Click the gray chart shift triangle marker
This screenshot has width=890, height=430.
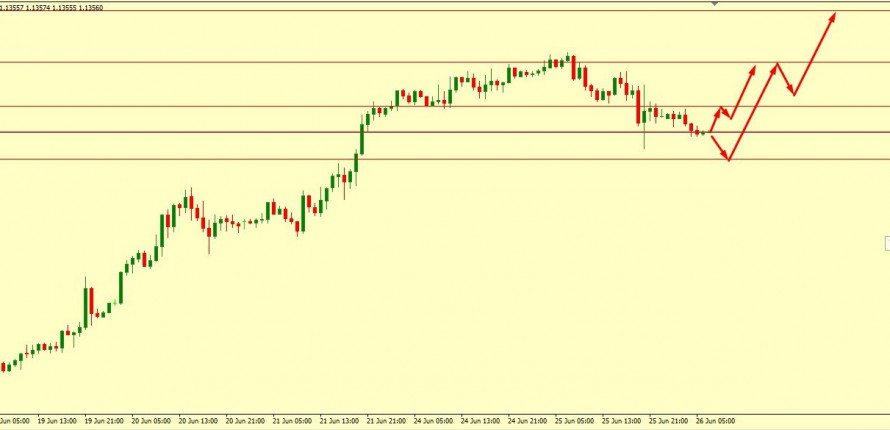[714, 4]
